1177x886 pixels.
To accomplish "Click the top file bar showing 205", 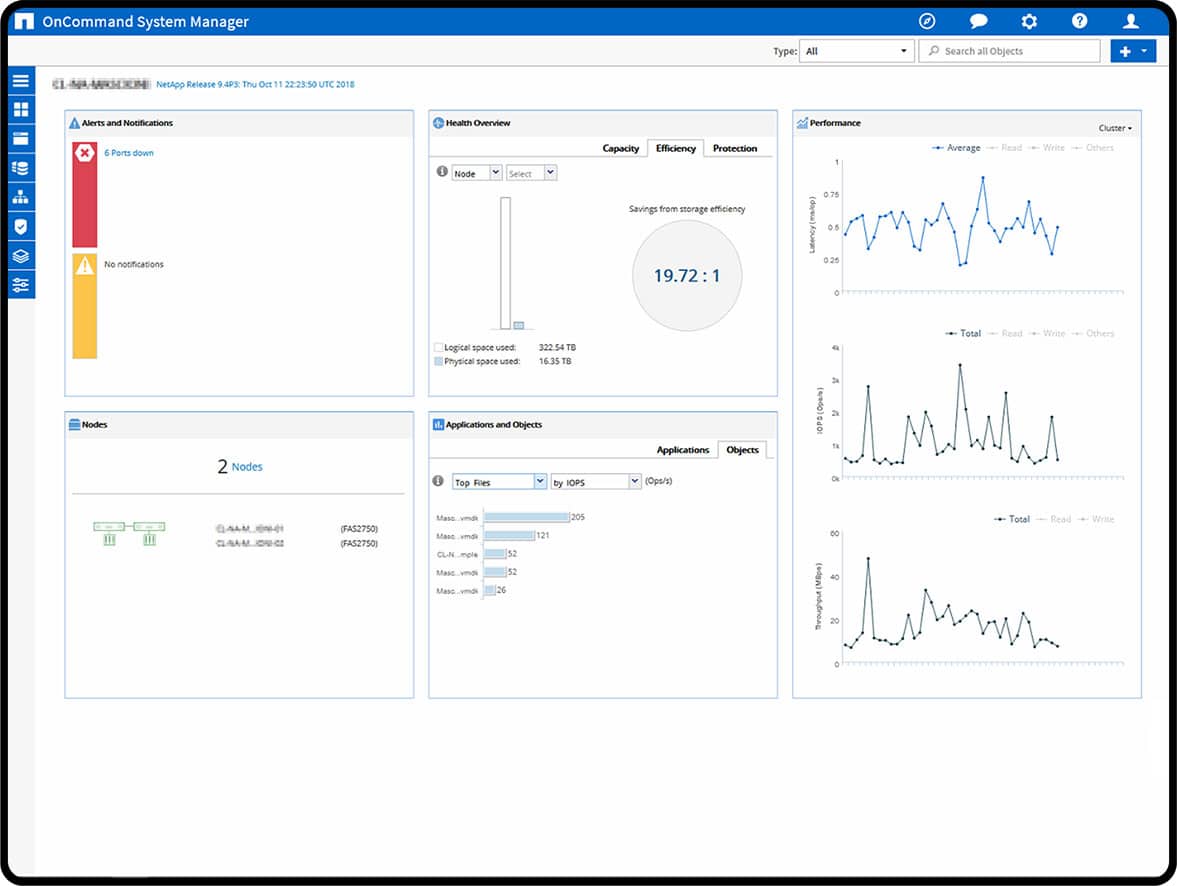I will (x=527, y=517).
